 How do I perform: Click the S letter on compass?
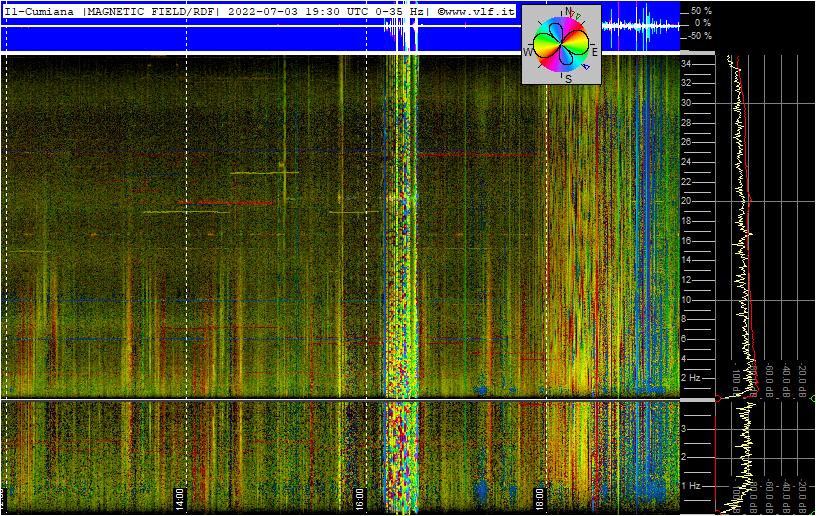click(x=568, y=79)
